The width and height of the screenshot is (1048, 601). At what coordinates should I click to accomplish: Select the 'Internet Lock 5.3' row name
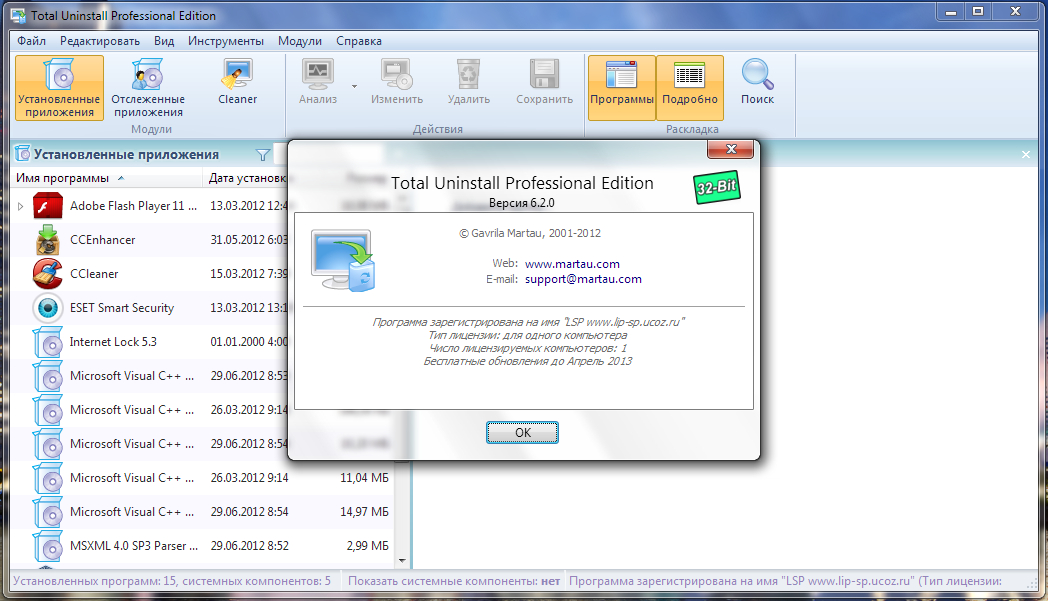pyautogui.click(x=113, y=342)
